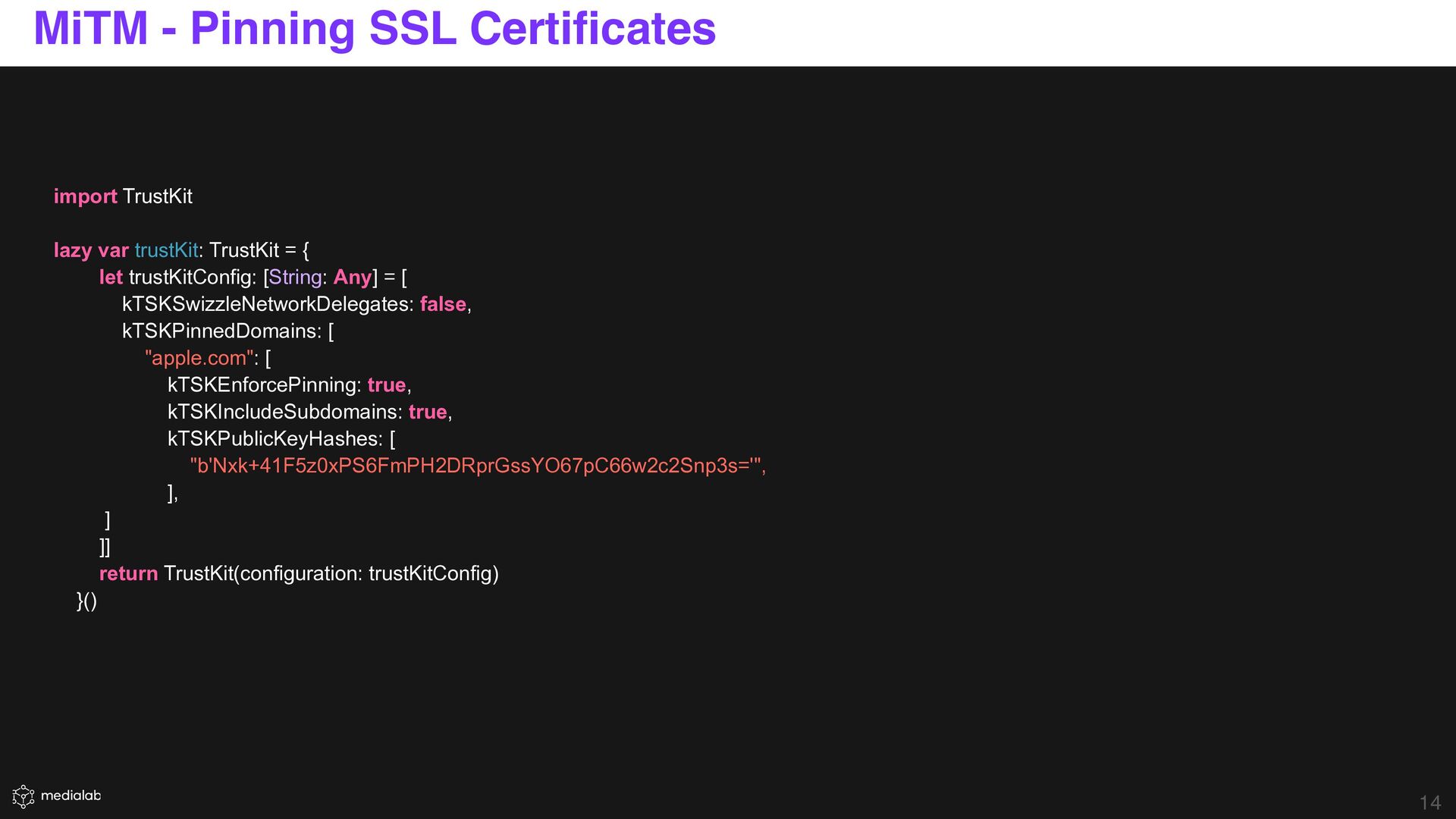Click true after kTSKIncludeSubdomains
1456x819 pixels.
(x=428, y=412)
